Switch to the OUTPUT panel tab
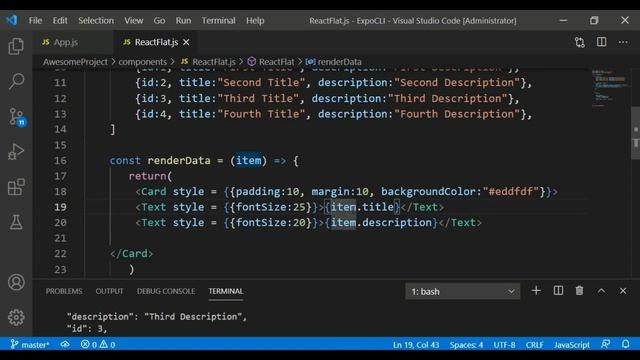 (x=109, y=291)
